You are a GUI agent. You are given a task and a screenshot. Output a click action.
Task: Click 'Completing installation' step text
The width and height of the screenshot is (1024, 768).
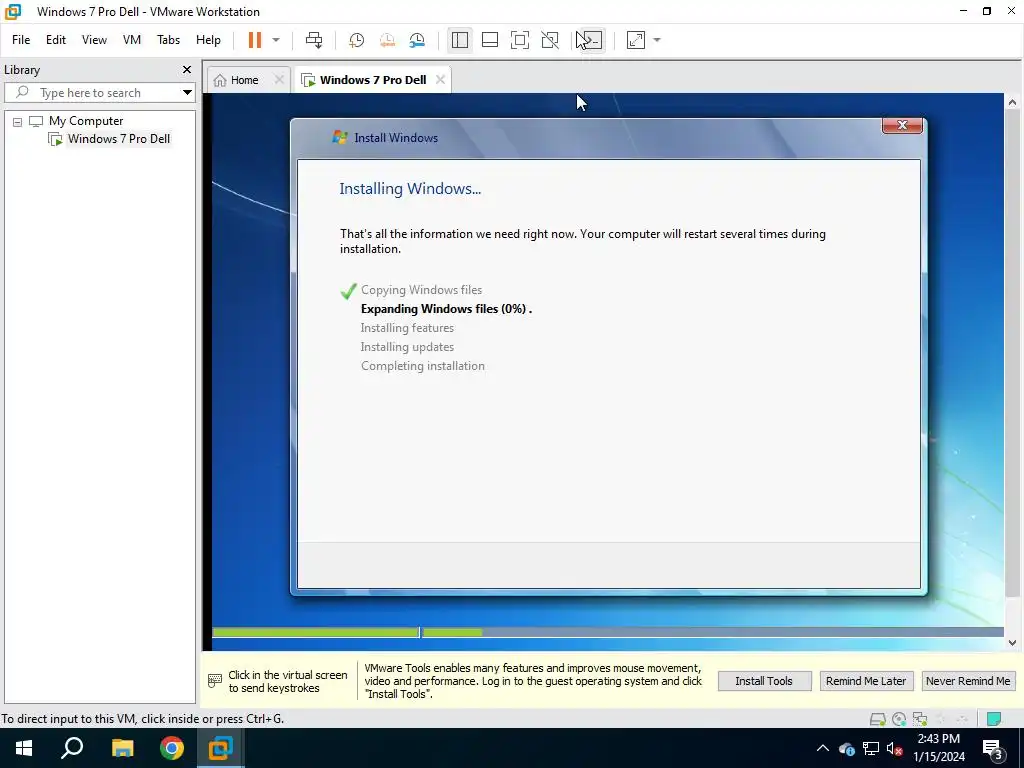pos(423,366)
